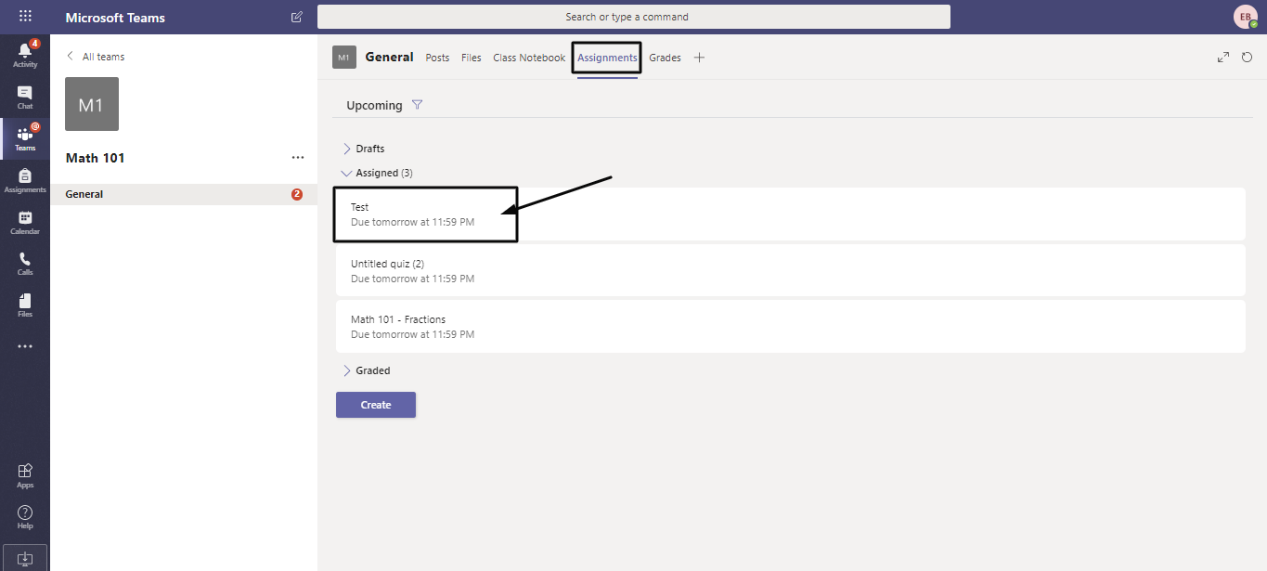This screenshot has width=1267, height=571.
Task: Select the Assignments tab
Action: (607, 58)
